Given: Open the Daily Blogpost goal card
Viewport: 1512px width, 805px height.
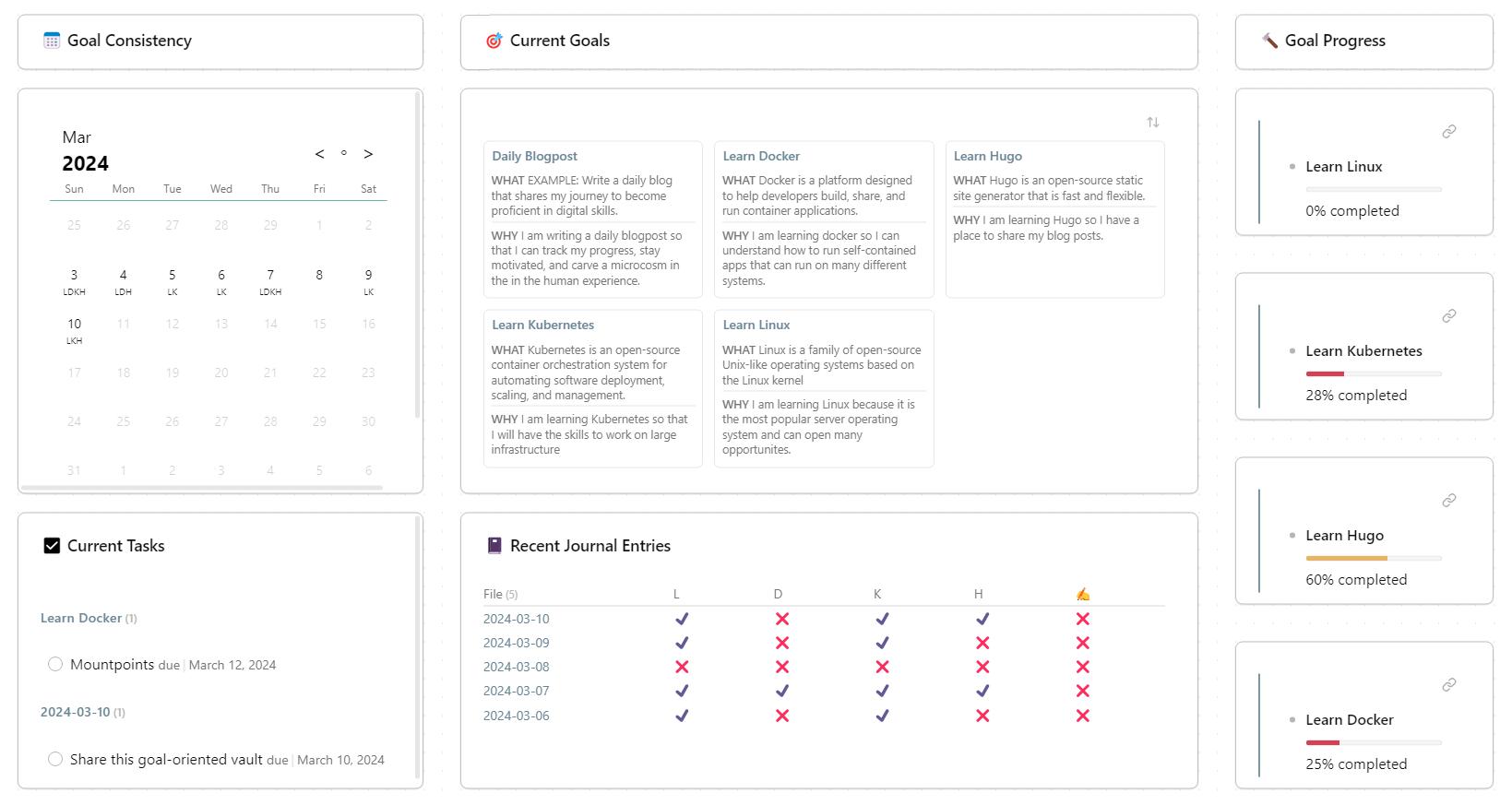Looking at the screenshot, I should click(593, 219).
